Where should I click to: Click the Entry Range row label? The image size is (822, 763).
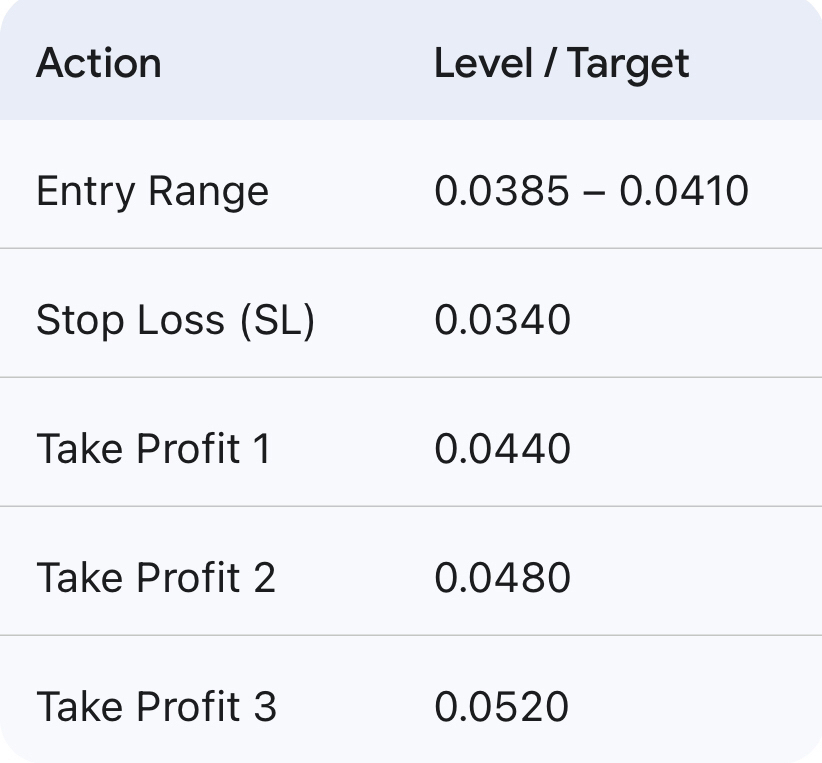(152, 191)
